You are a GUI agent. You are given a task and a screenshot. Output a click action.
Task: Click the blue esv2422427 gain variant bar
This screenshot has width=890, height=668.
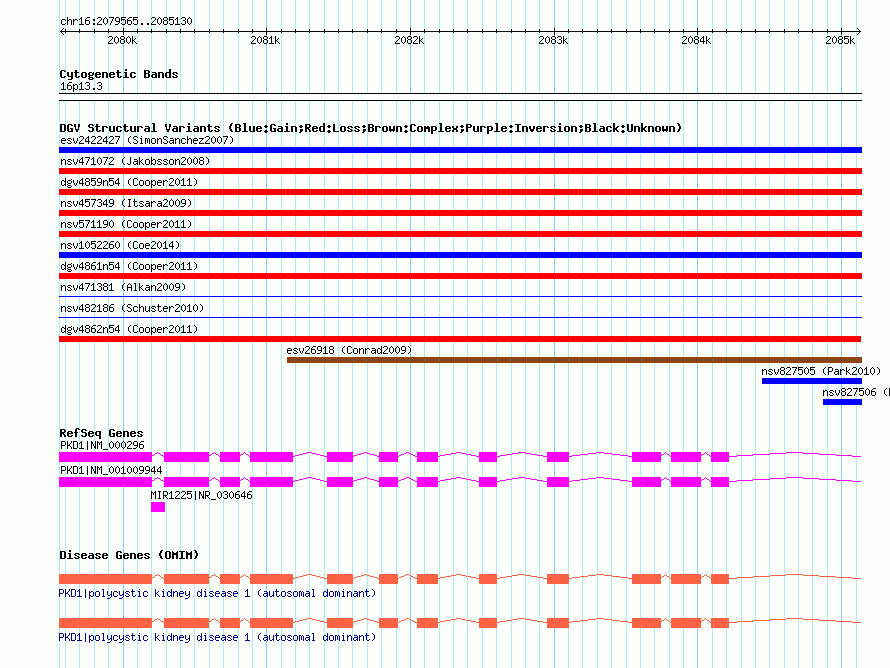460,150
